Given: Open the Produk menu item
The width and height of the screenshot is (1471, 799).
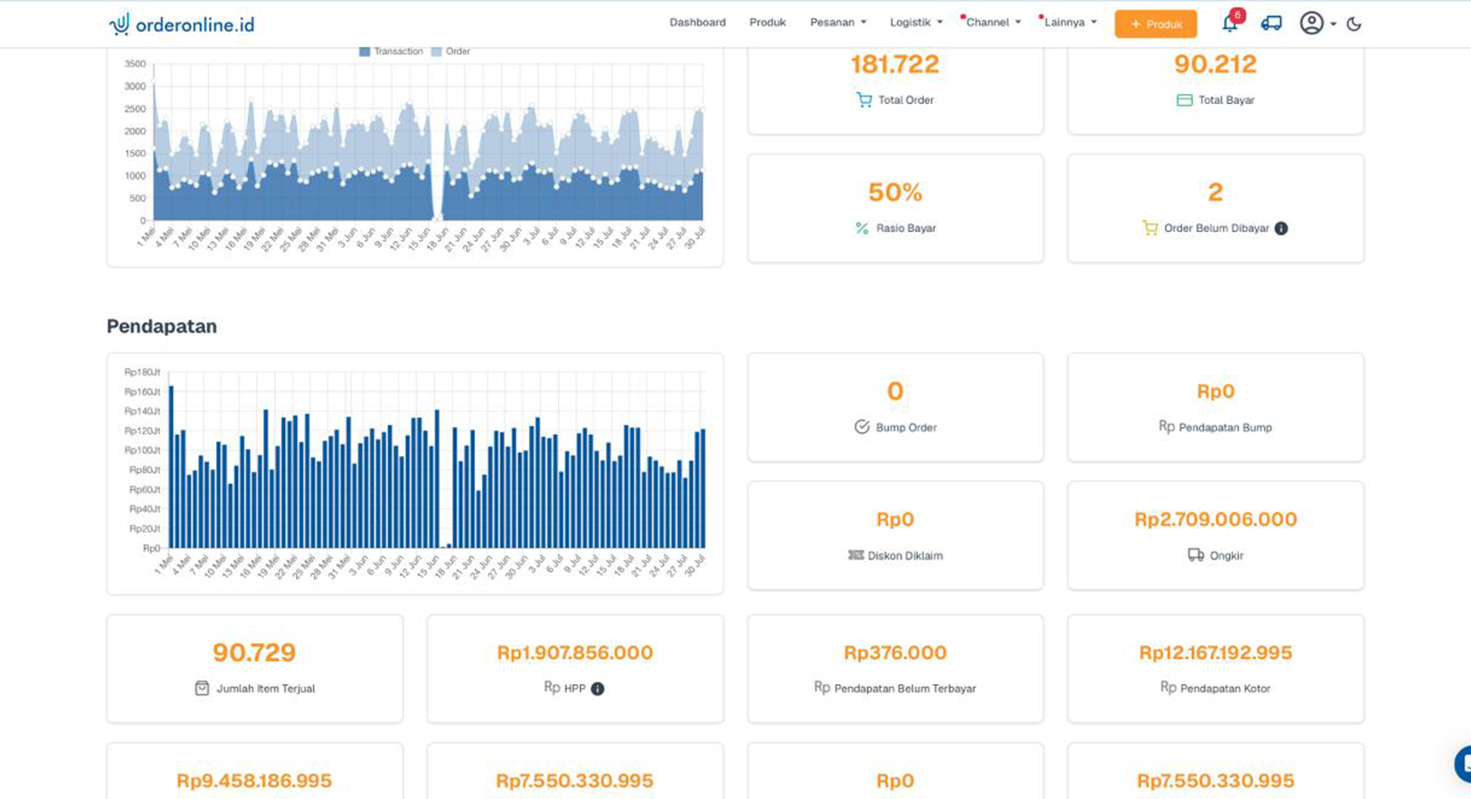Looking at the screenshot, I should [768, 22].
